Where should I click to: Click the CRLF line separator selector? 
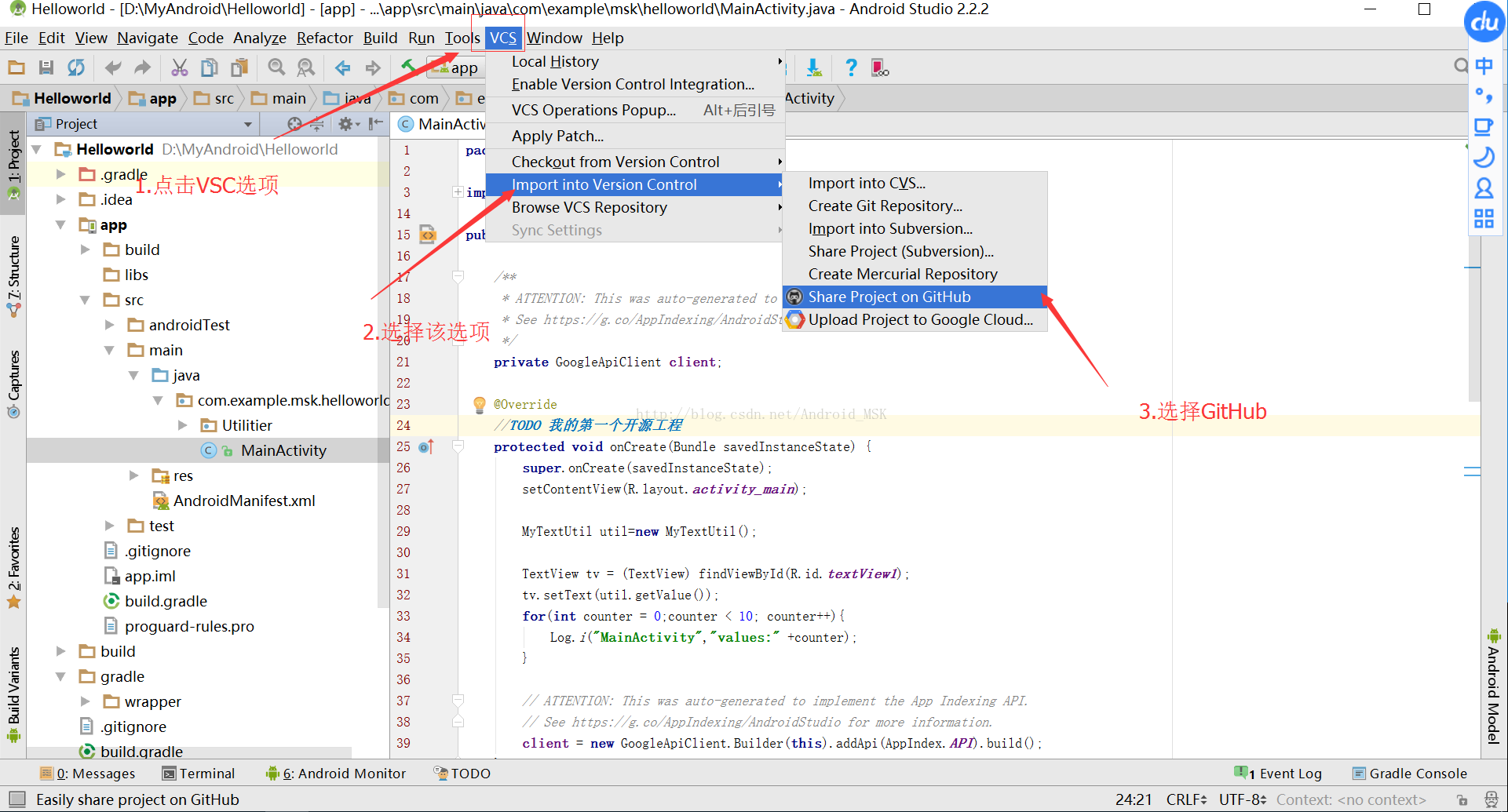click(x=1186, y=800)
